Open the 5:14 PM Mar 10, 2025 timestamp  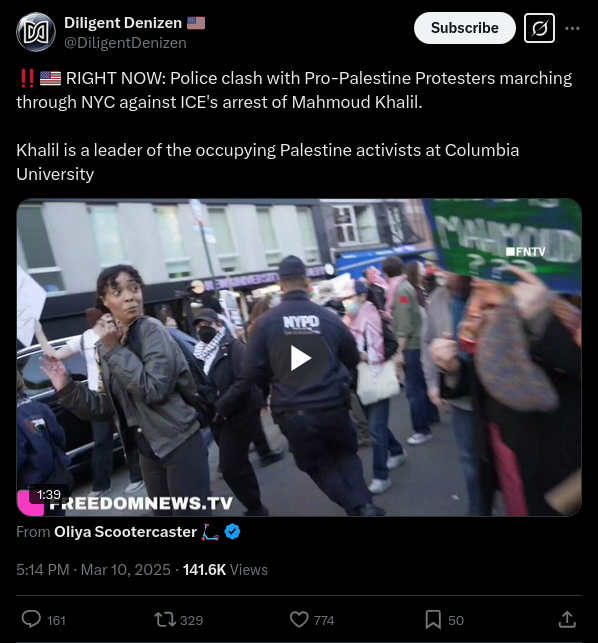[93, 570]
